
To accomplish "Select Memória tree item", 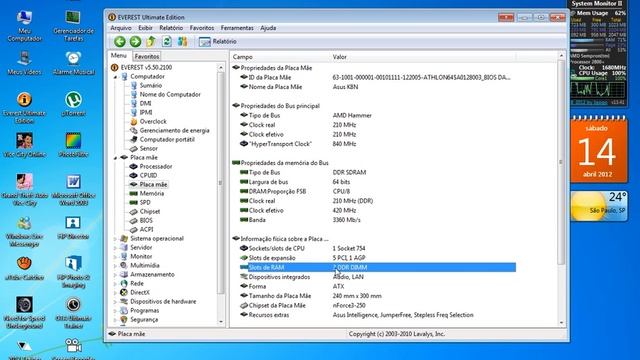I will 152,193.
